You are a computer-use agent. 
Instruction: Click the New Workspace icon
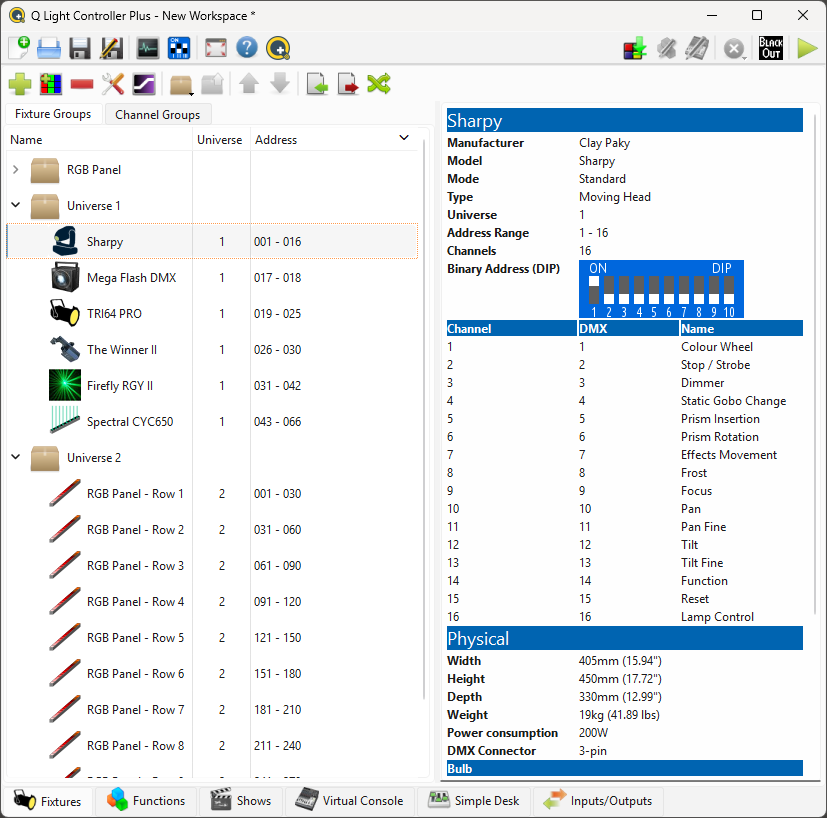(19, 48)
